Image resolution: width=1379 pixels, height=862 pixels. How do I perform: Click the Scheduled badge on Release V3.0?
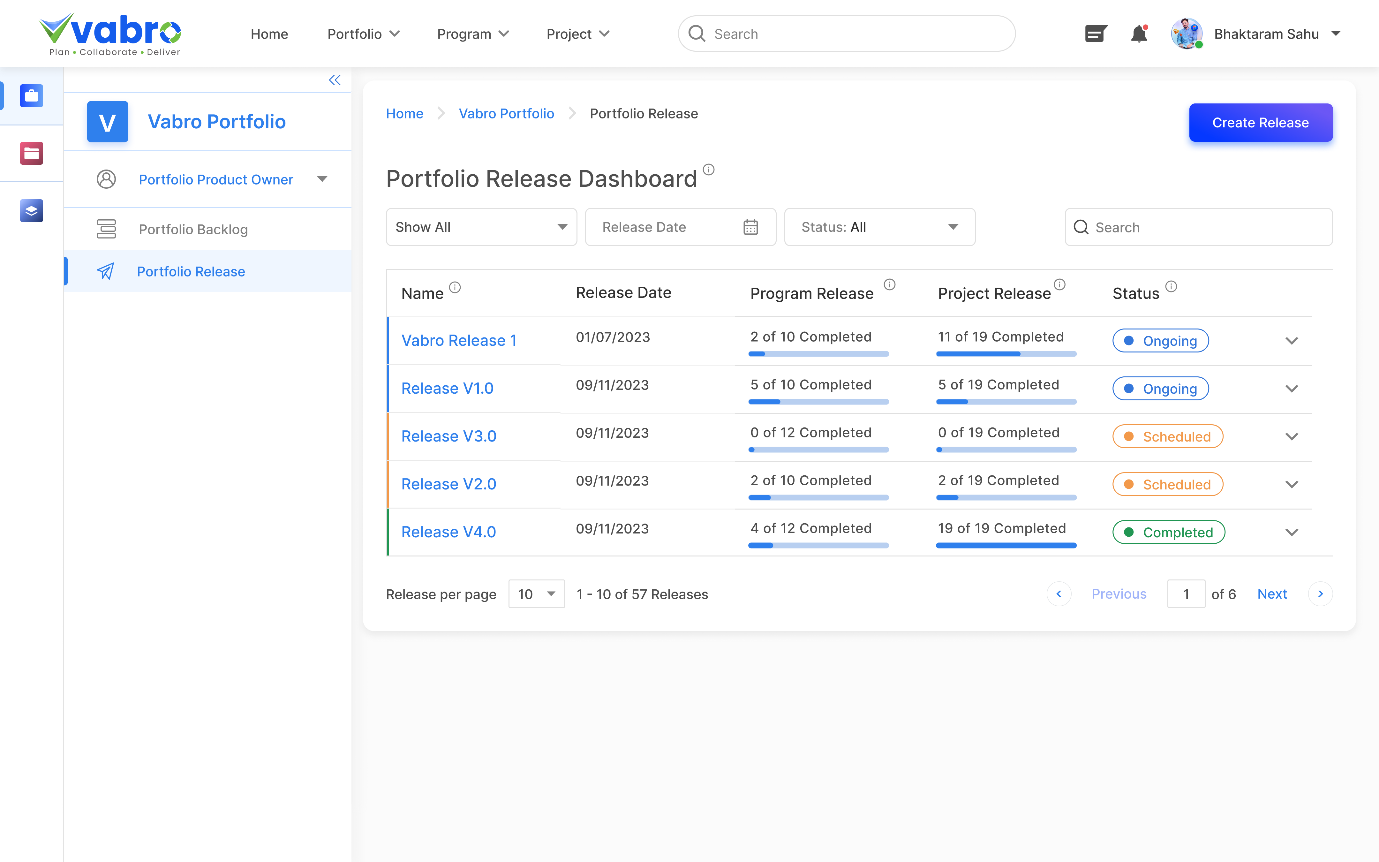click(1168, 437)
